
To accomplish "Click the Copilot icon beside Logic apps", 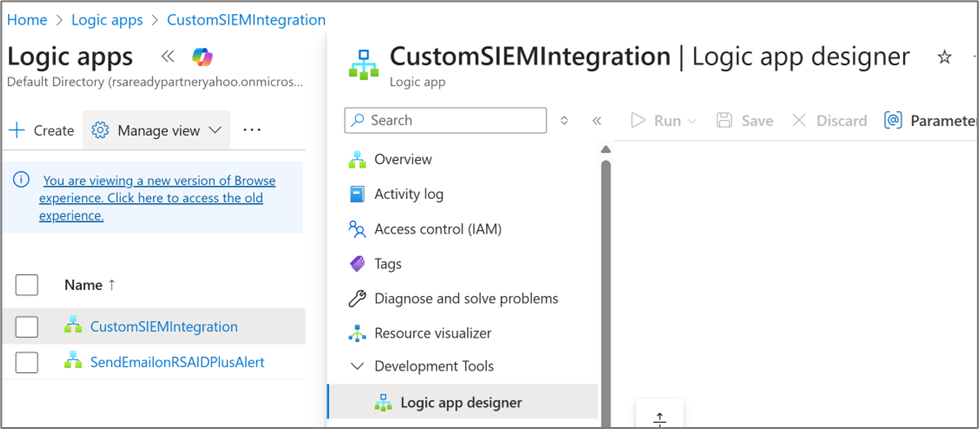I will pyautogui.click(x=203, y=57).
